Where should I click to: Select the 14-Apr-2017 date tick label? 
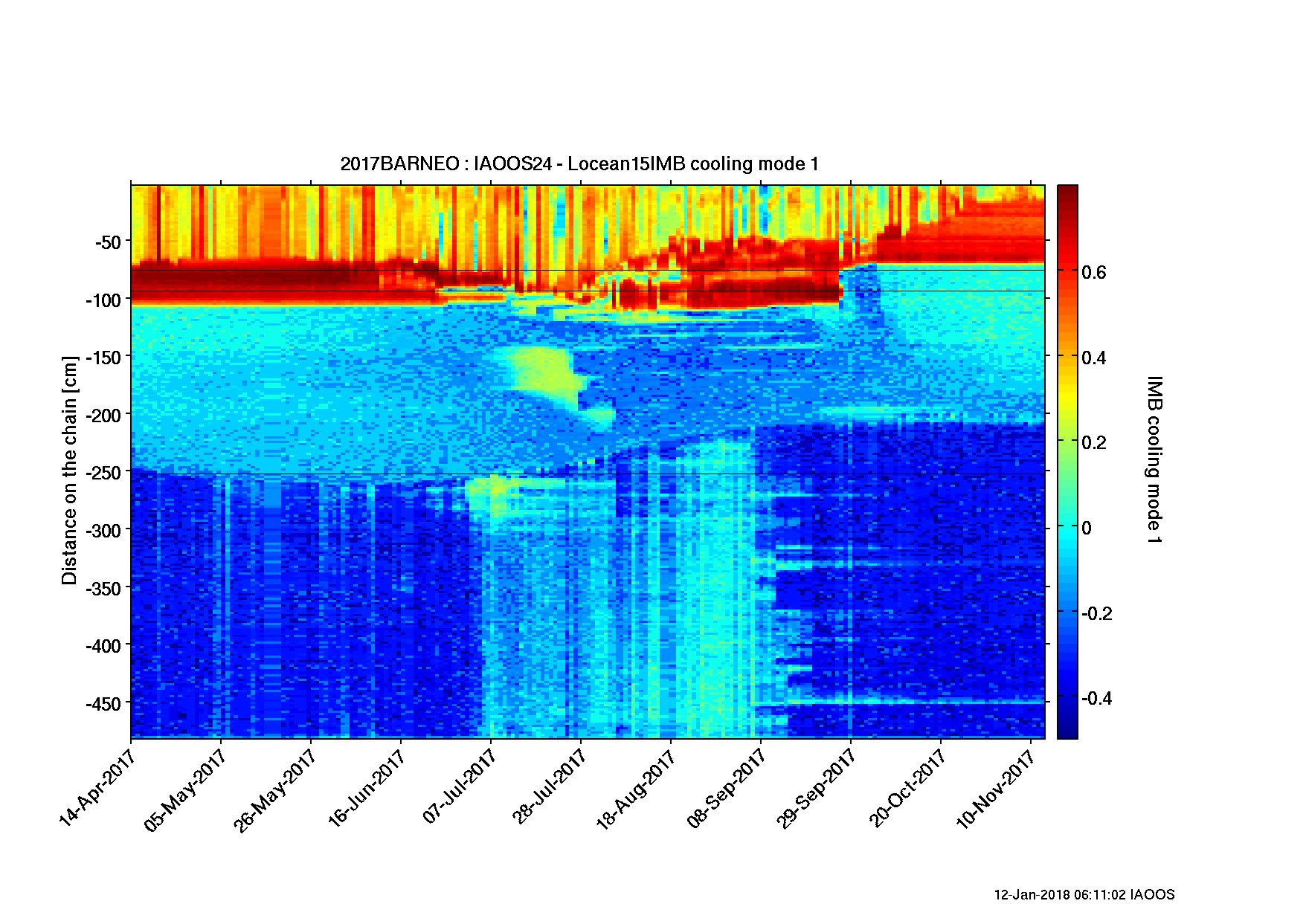[97, 788]
